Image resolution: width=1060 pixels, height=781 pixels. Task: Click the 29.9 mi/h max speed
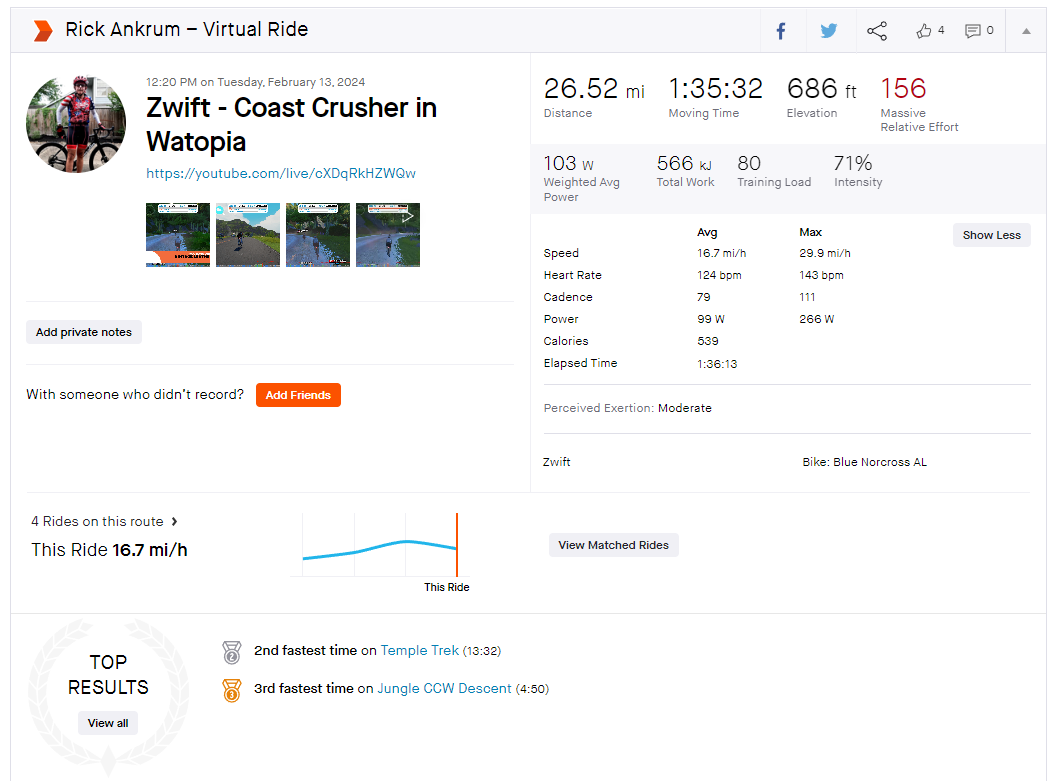point(825,254)
